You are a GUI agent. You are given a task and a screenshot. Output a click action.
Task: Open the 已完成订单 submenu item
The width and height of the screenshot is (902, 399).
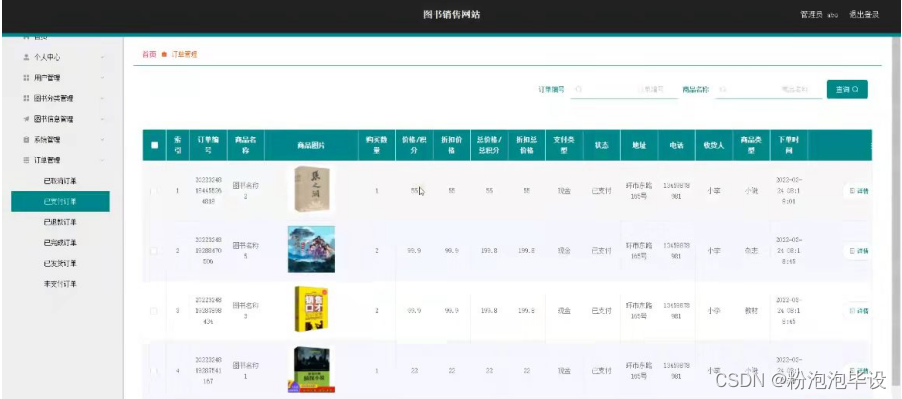point(60,243)
